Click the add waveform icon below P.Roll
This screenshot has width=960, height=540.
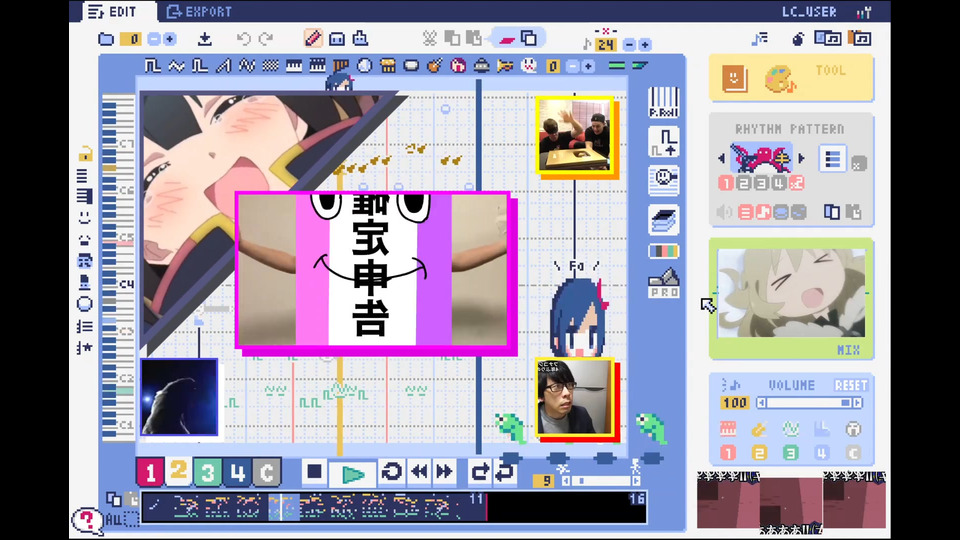[x=664, y=142]
